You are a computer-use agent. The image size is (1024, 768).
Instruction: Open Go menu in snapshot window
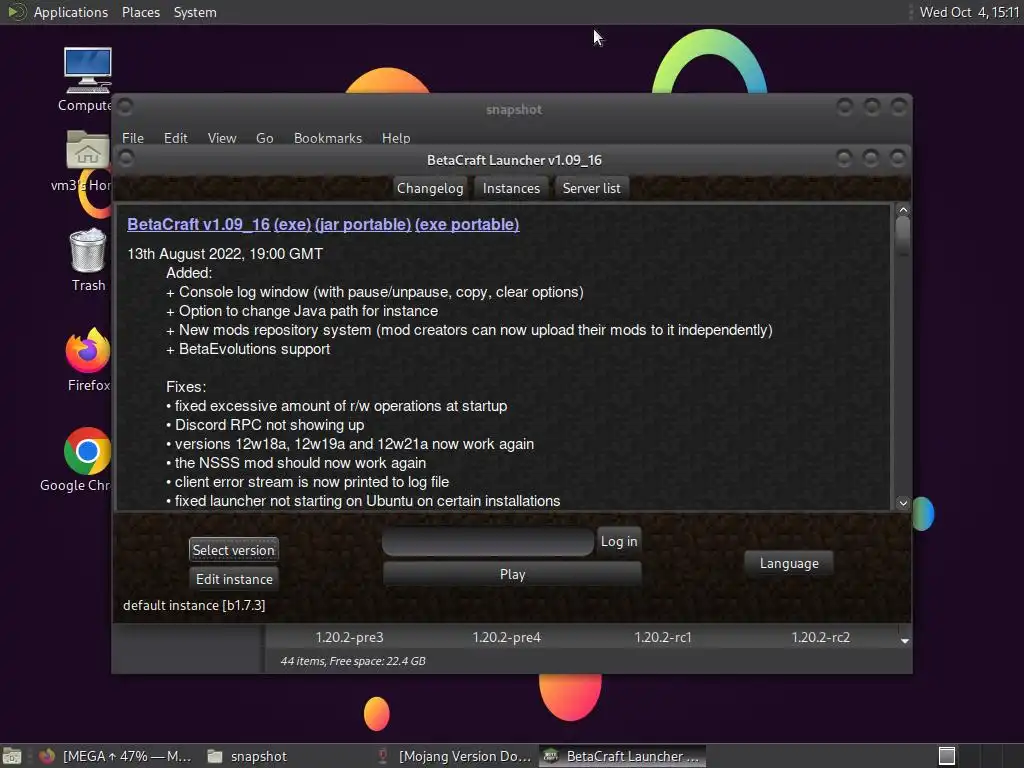[264, 138]
